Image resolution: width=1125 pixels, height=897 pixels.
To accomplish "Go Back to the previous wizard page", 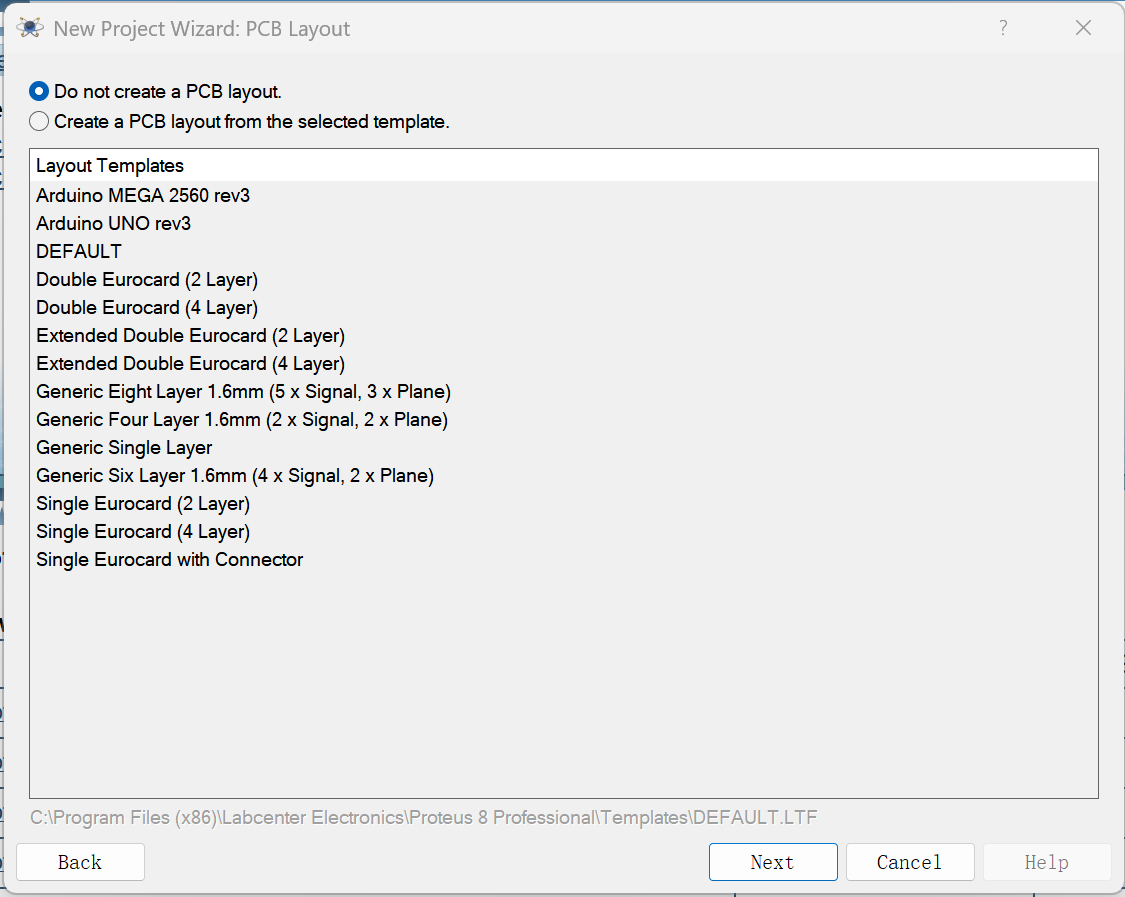I will click(x=80, y=862).
